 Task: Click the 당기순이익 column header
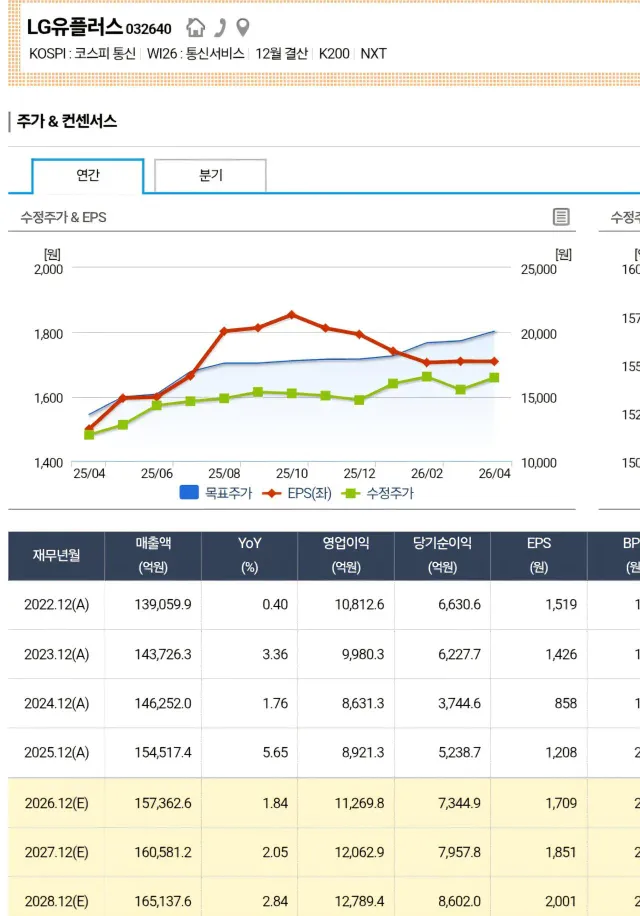(443, 555)
